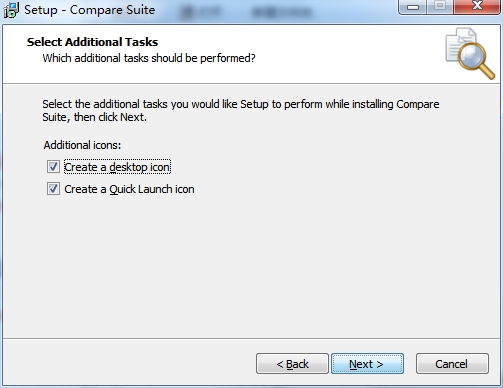Click the disabled maximize window button
This screenshot has height=388, width=503.
tap(440, 7)
